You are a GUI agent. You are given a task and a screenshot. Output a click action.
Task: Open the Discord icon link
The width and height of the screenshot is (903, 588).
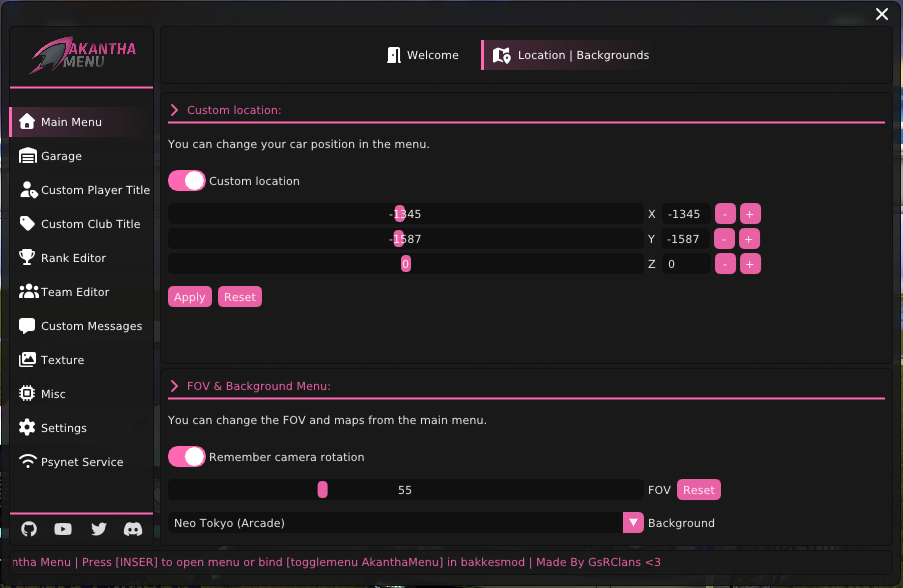[x=132, y=529]
